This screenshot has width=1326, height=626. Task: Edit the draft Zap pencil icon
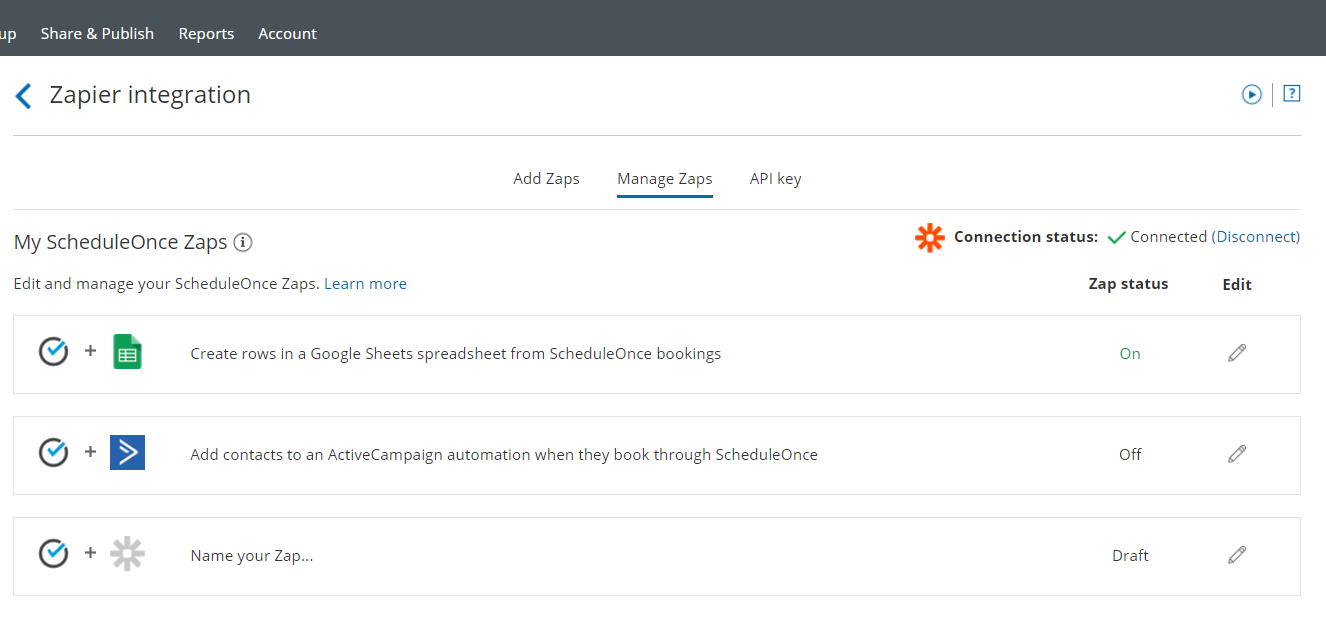(x=1237, y=555)
